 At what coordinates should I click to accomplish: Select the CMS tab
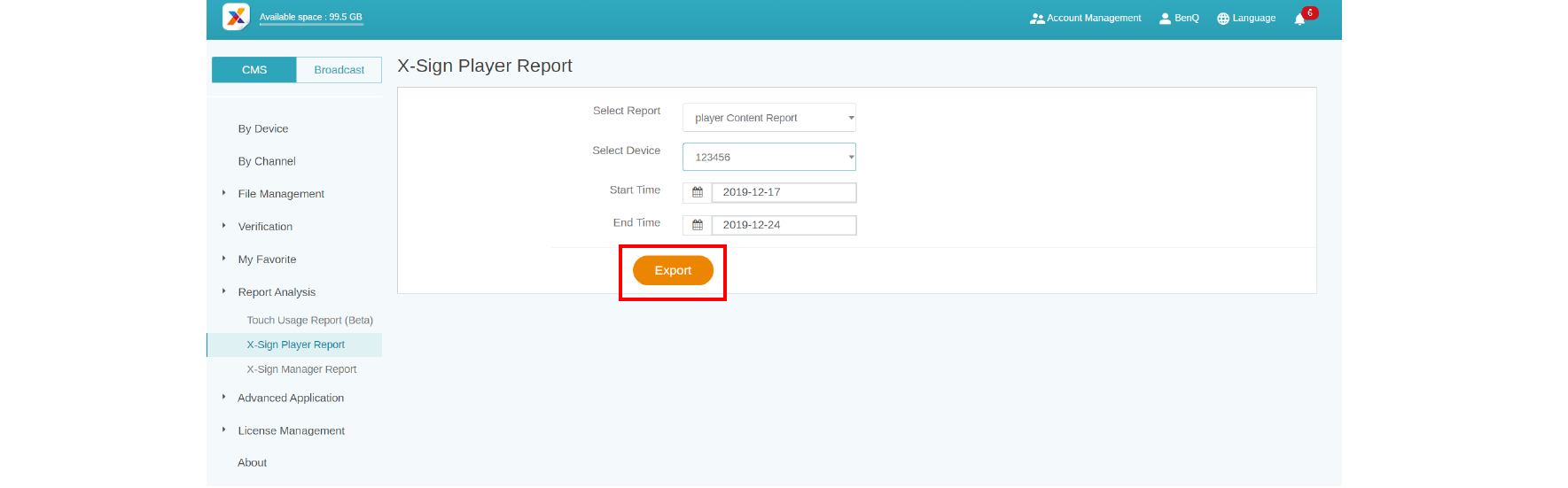coord(254,70)
